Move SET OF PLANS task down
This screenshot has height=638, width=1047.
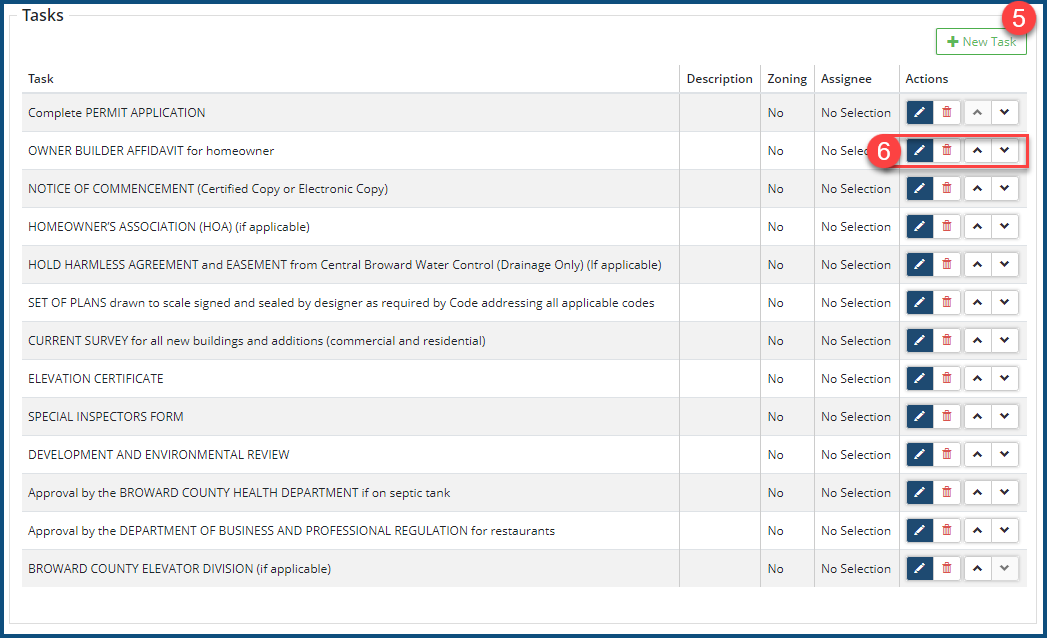1004,303
